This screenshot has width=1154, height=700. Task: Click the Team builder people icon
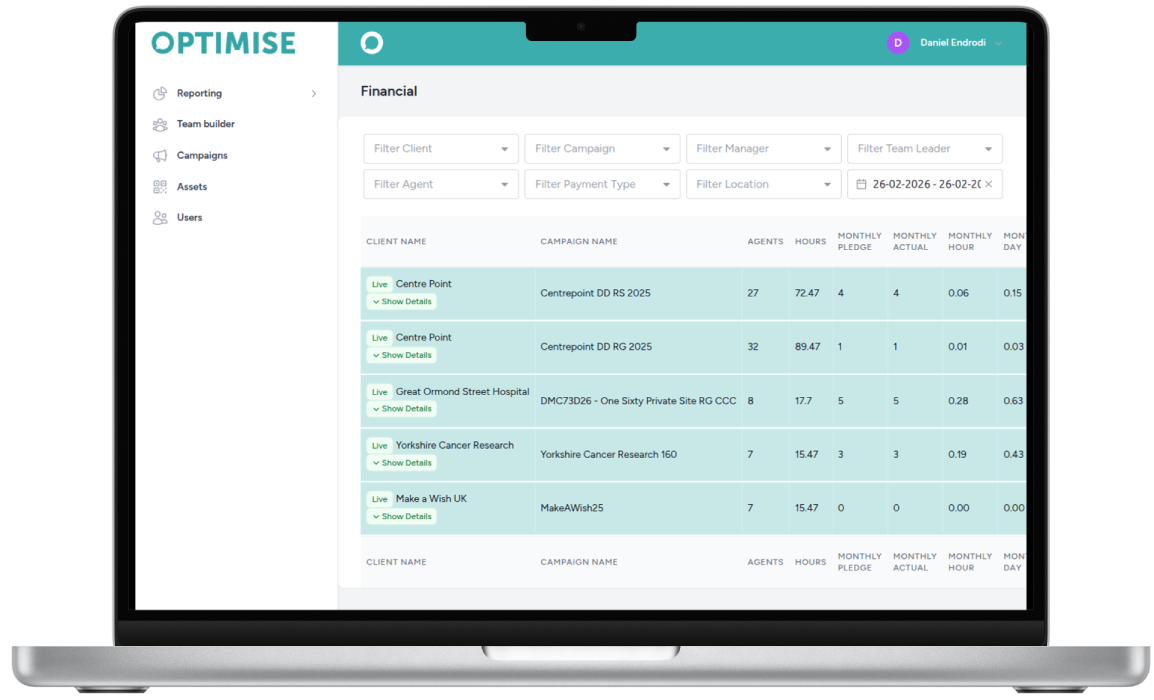click(160, 125)
